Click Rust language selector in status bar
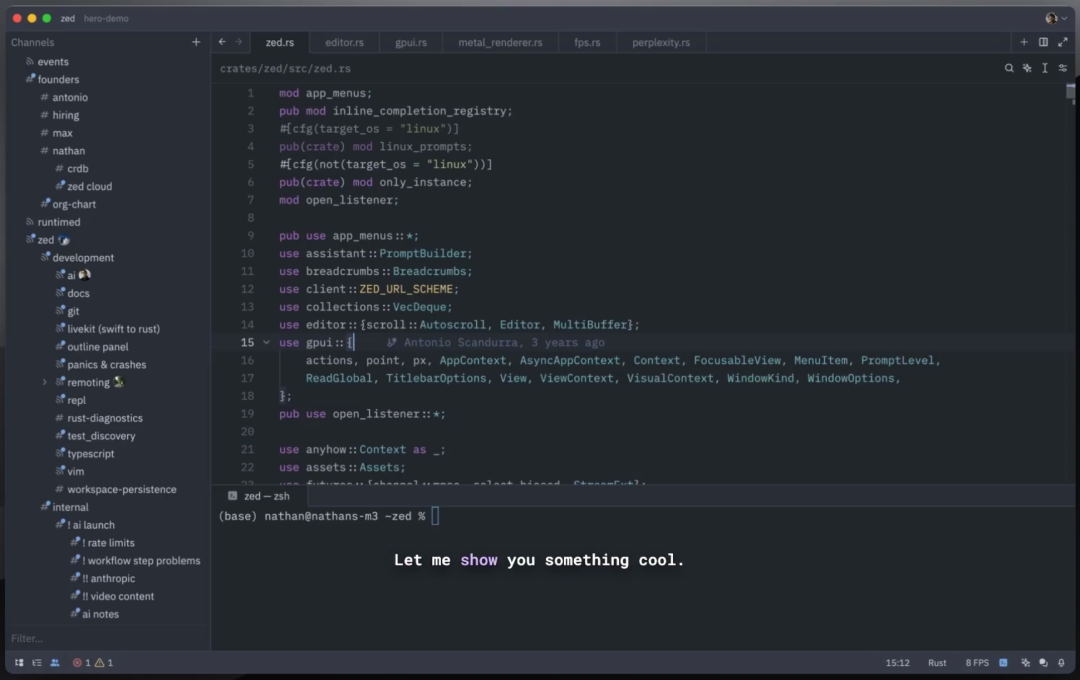 (x=937, y=662)
